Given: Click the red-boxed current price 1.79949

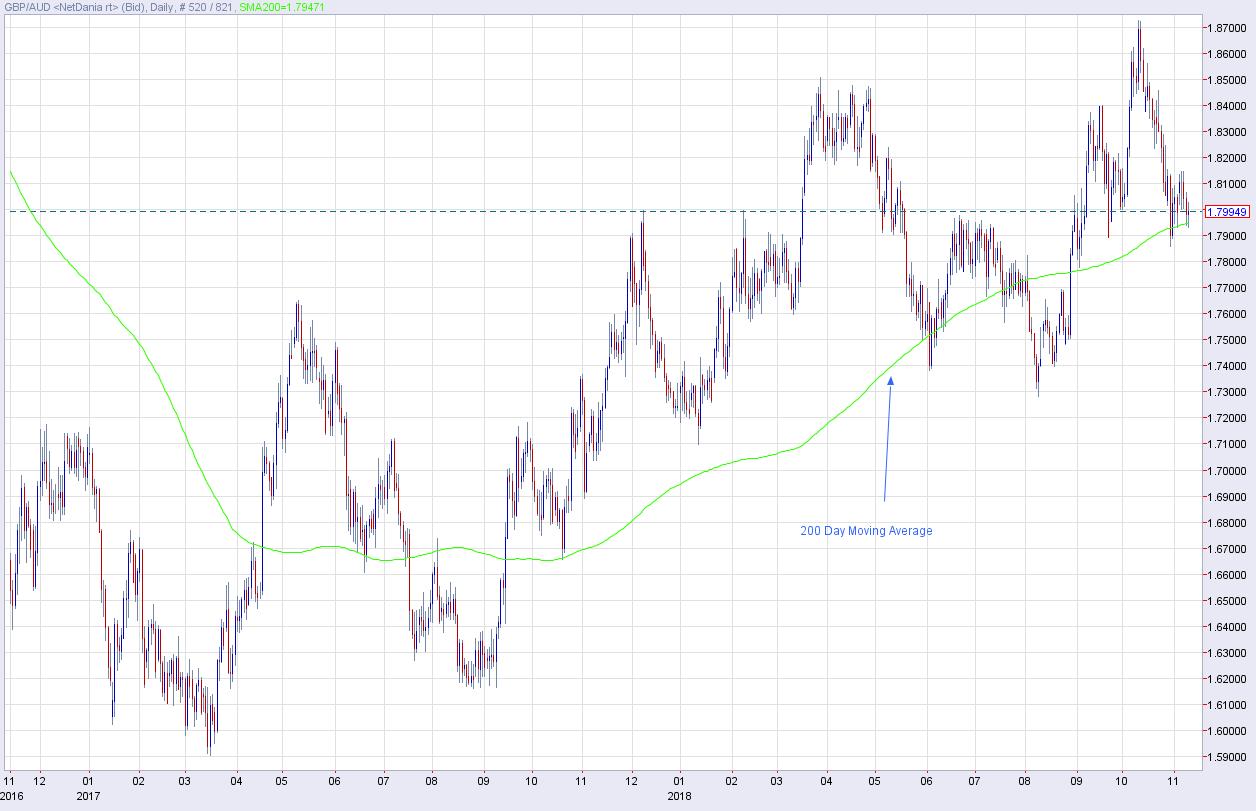Looking at the screenshot, I should [1225, 212].
